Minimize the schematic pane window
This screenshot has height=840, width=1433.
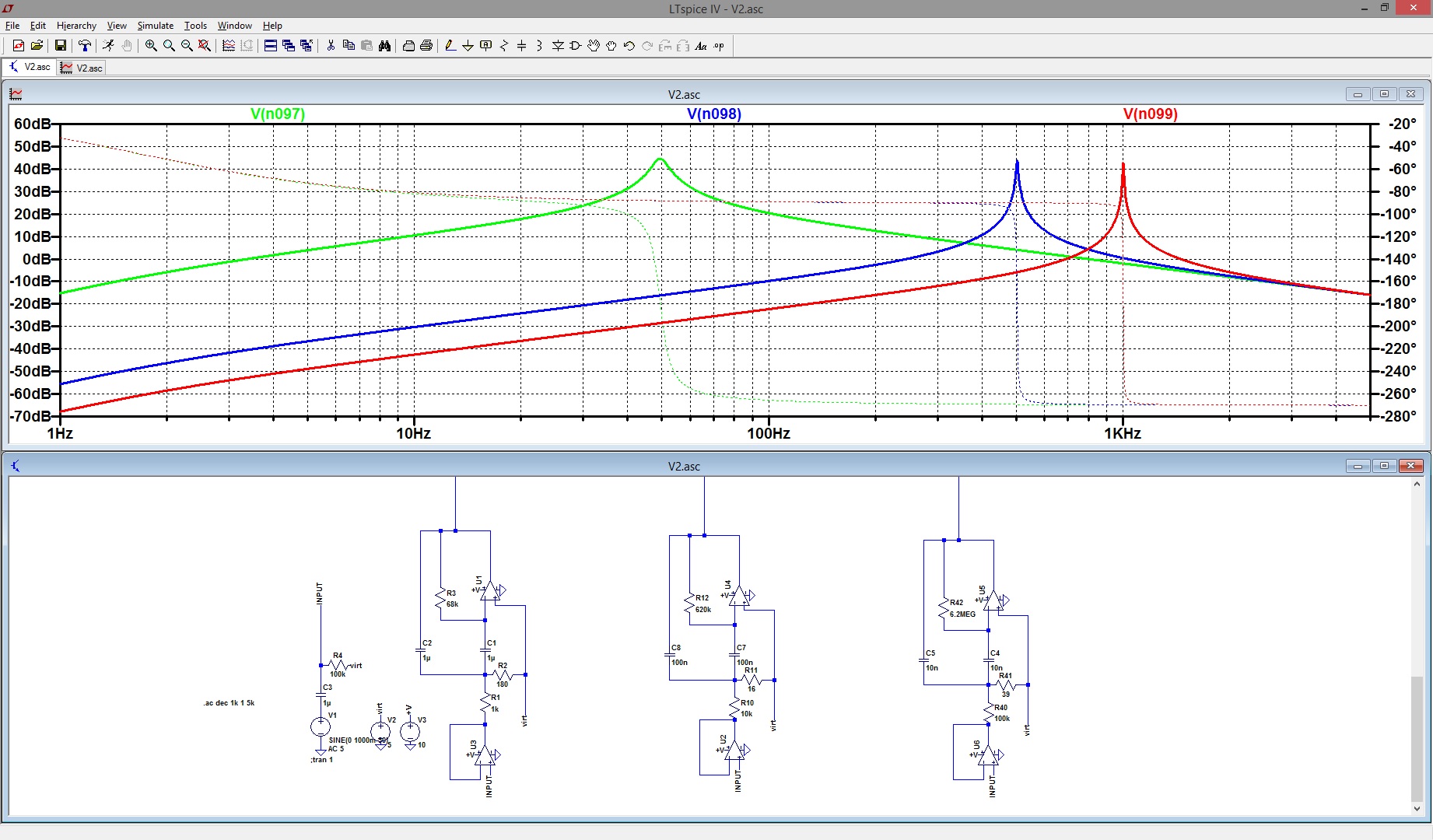click(x=1358, y=466)
